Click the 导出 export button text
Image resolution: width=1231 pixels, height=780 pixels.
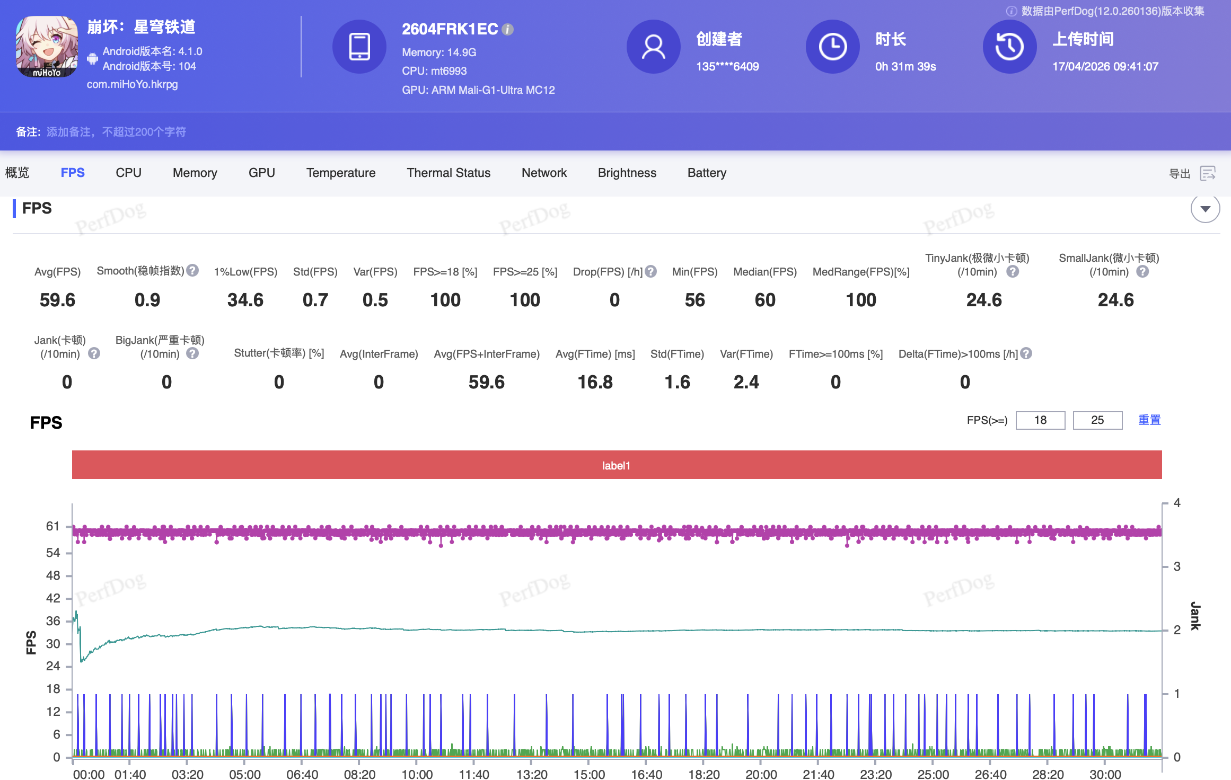1180,174
